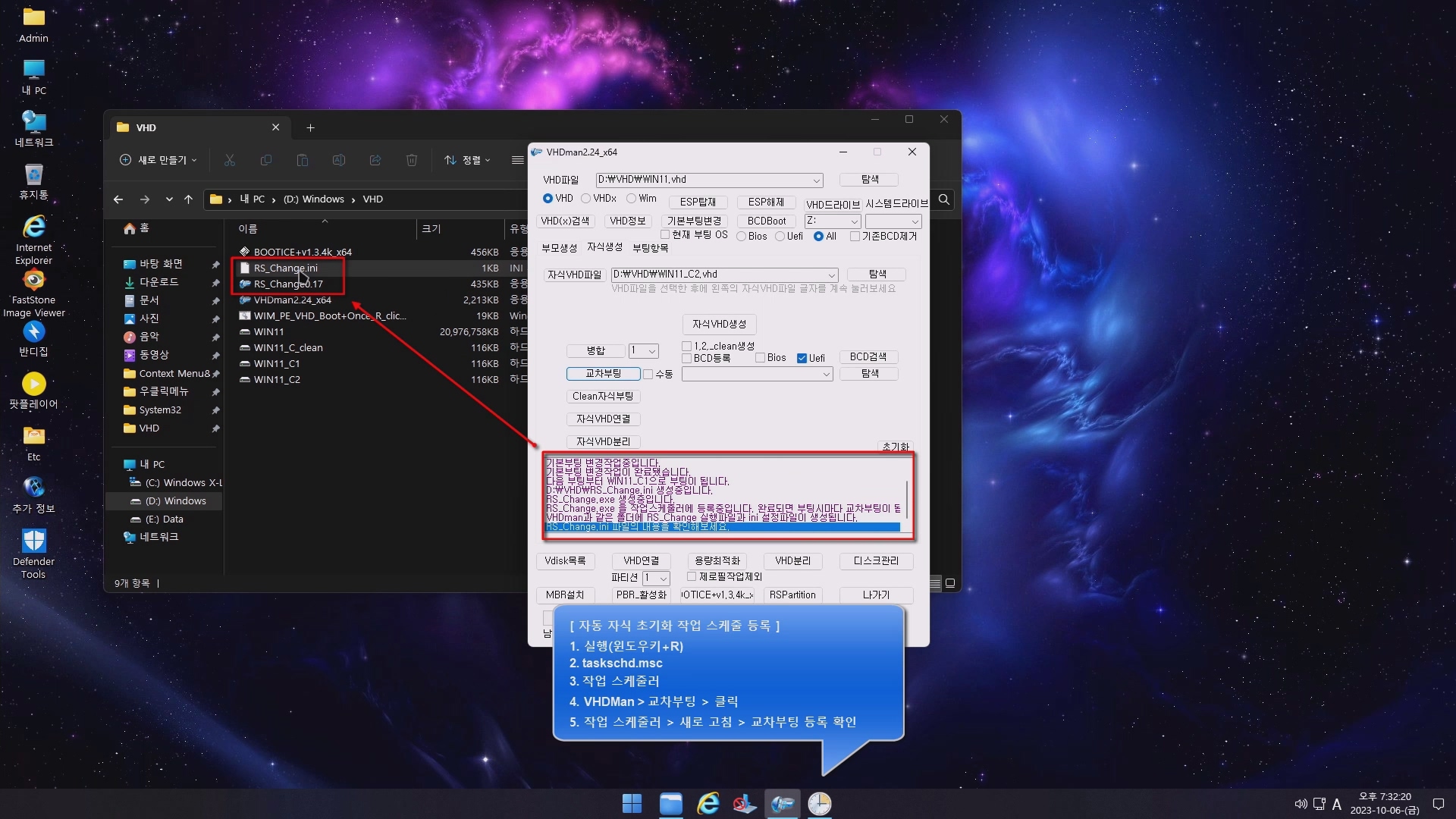The height and width of the screenshot is (819, 1456).
Task: Open Internet Explorer from the taskbar
Action: [x=708, y=803]
